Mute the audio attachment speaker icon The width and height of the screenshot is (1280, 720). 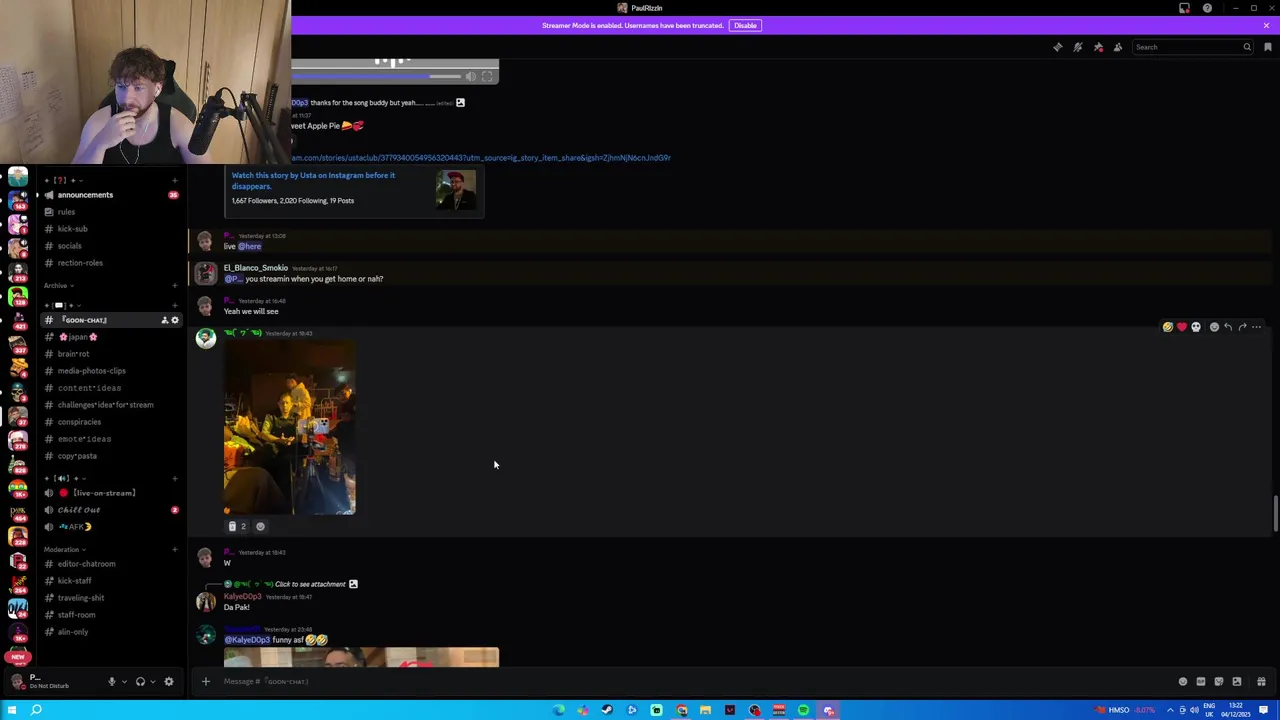(470, 76)
